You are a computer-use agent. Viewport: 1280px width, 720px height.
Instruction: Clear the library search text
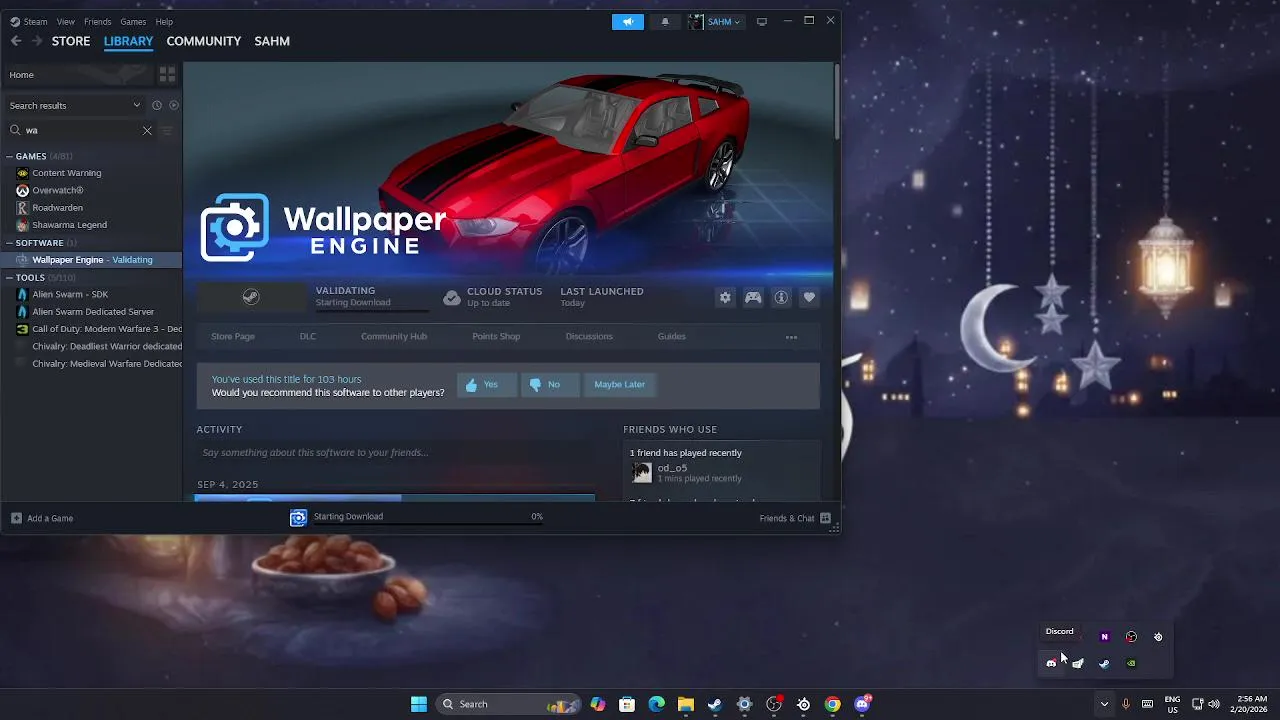click(147, 130)
